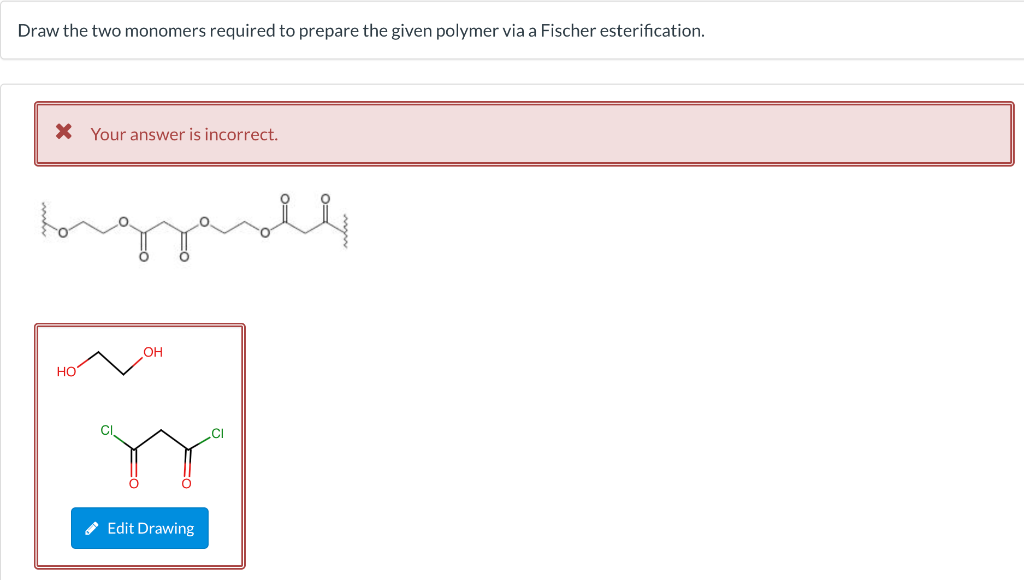Viewport: 1024px width, 580px height.
Task: Open the Edit Drawing tool
Action: [139, 528]
